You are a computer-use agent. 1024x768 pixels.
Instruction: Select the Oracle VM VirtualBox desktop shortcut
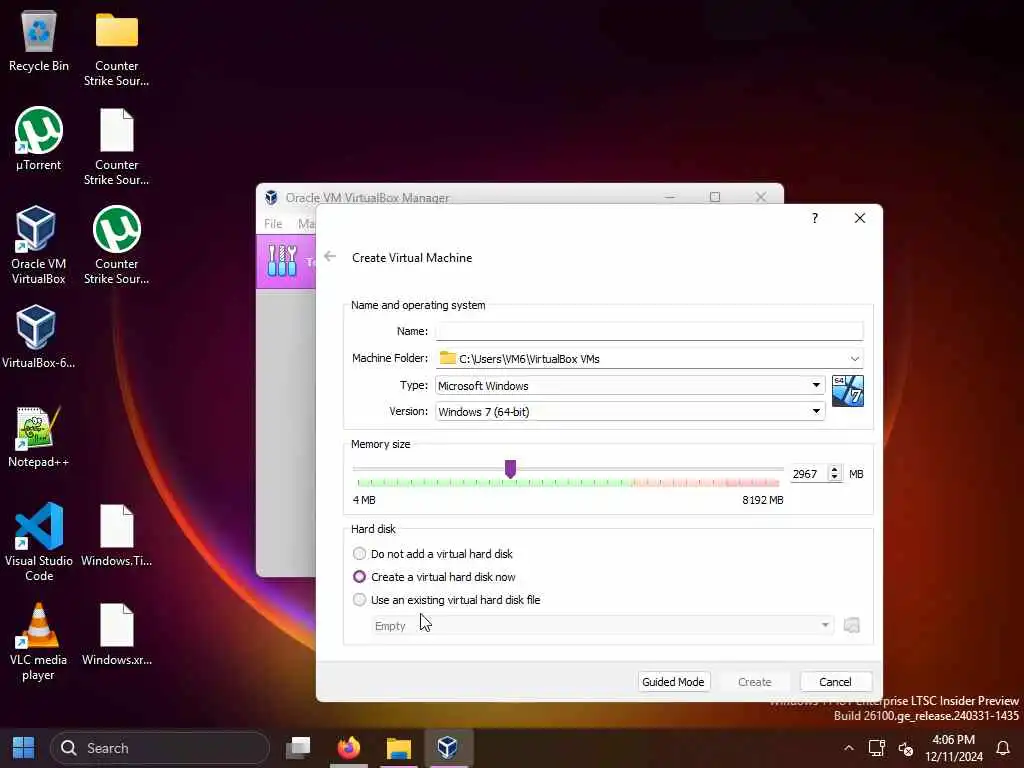tap(38, 244)
